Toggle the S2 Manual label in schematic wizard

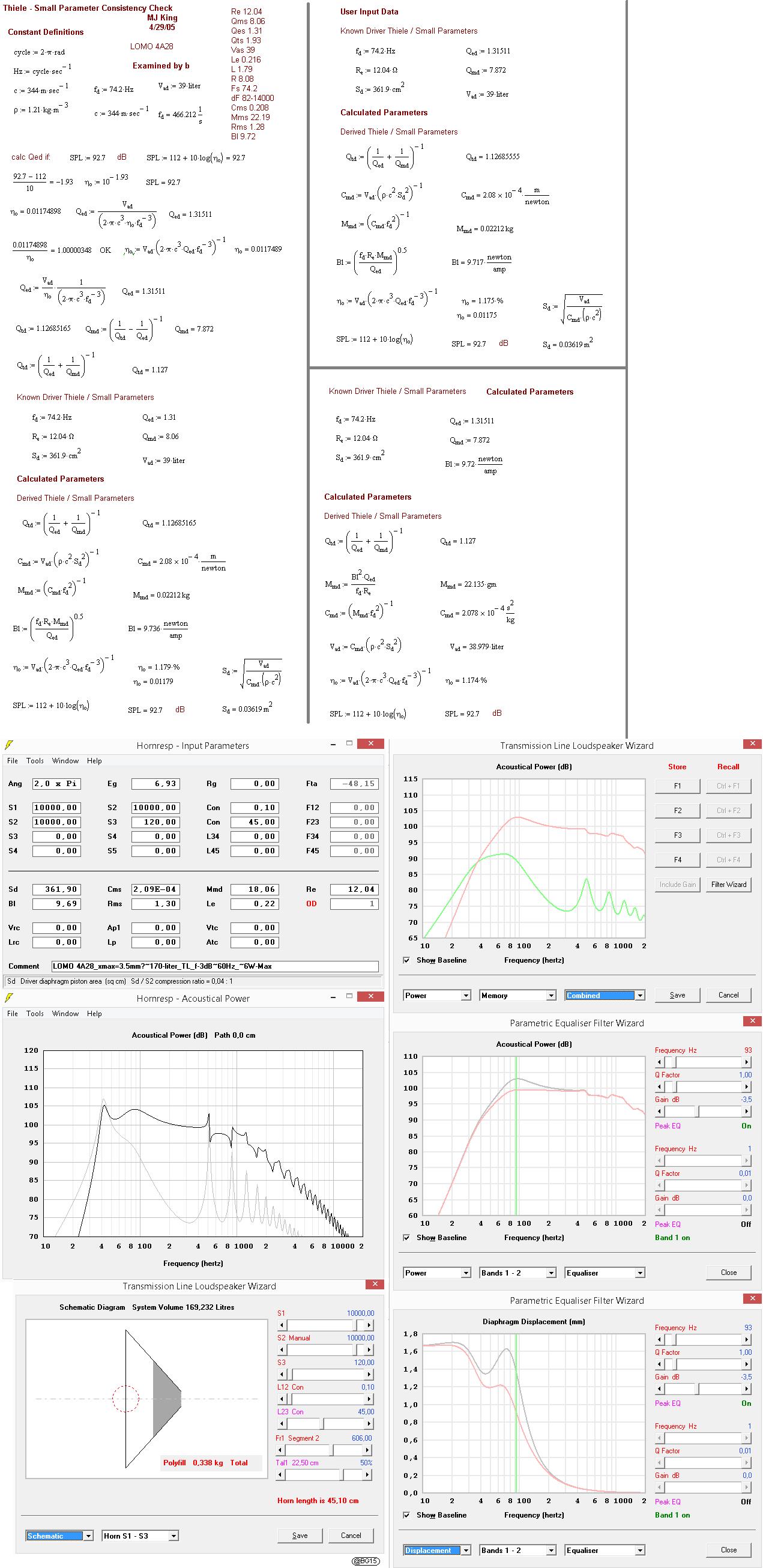coord(294,1338)
